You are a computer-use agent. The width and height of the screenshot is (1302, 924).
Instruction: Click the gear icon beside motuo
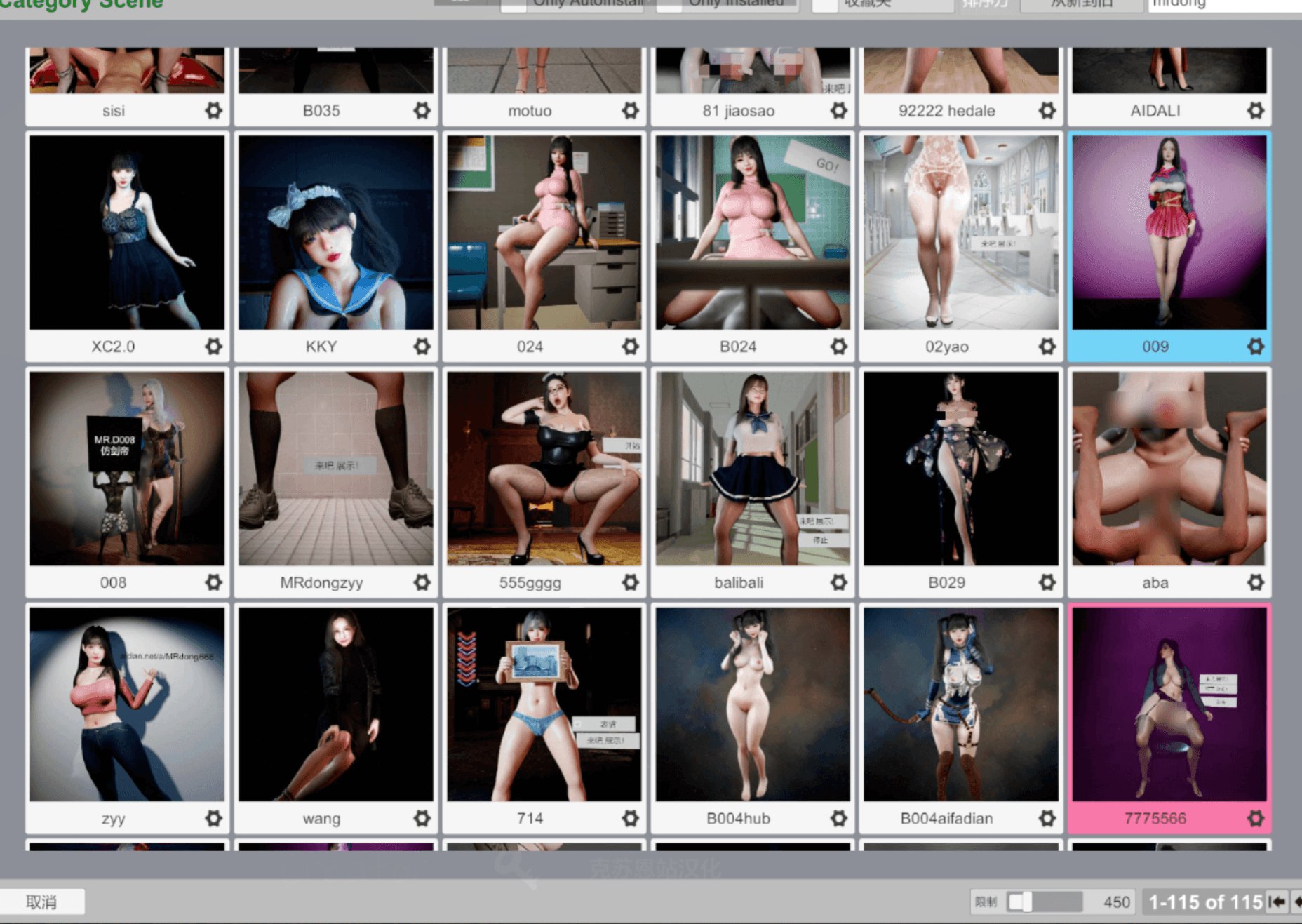tap(630, 110)
